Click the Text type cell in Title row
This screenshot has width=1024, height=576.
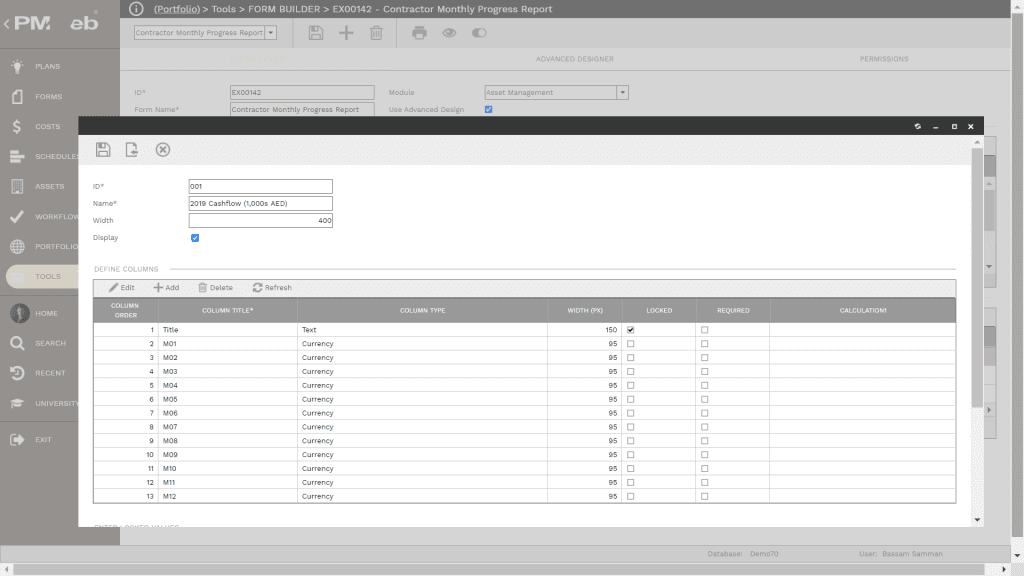pos(423,330)
